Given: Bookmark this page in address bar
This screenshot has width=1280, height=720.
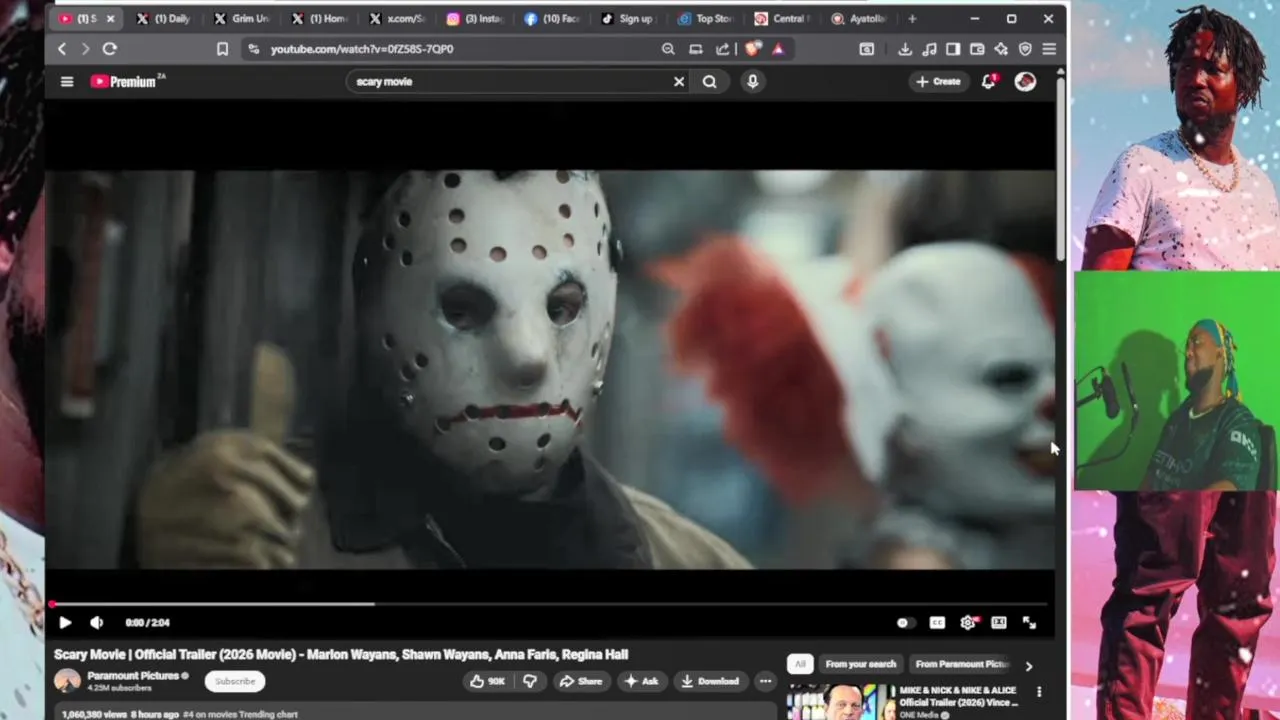Looking at the screenshot, I should 222,49.
